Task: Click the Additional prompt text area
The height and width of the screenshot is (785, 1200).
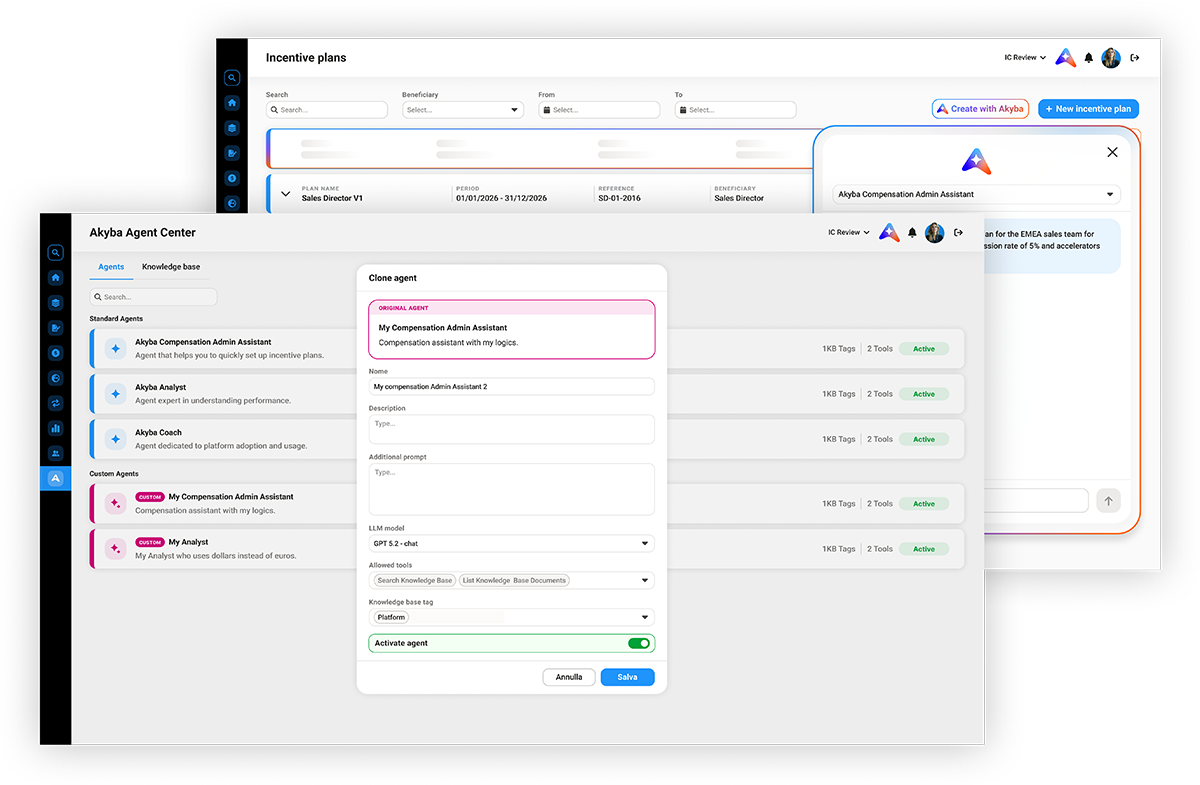Action: (511, 489)
